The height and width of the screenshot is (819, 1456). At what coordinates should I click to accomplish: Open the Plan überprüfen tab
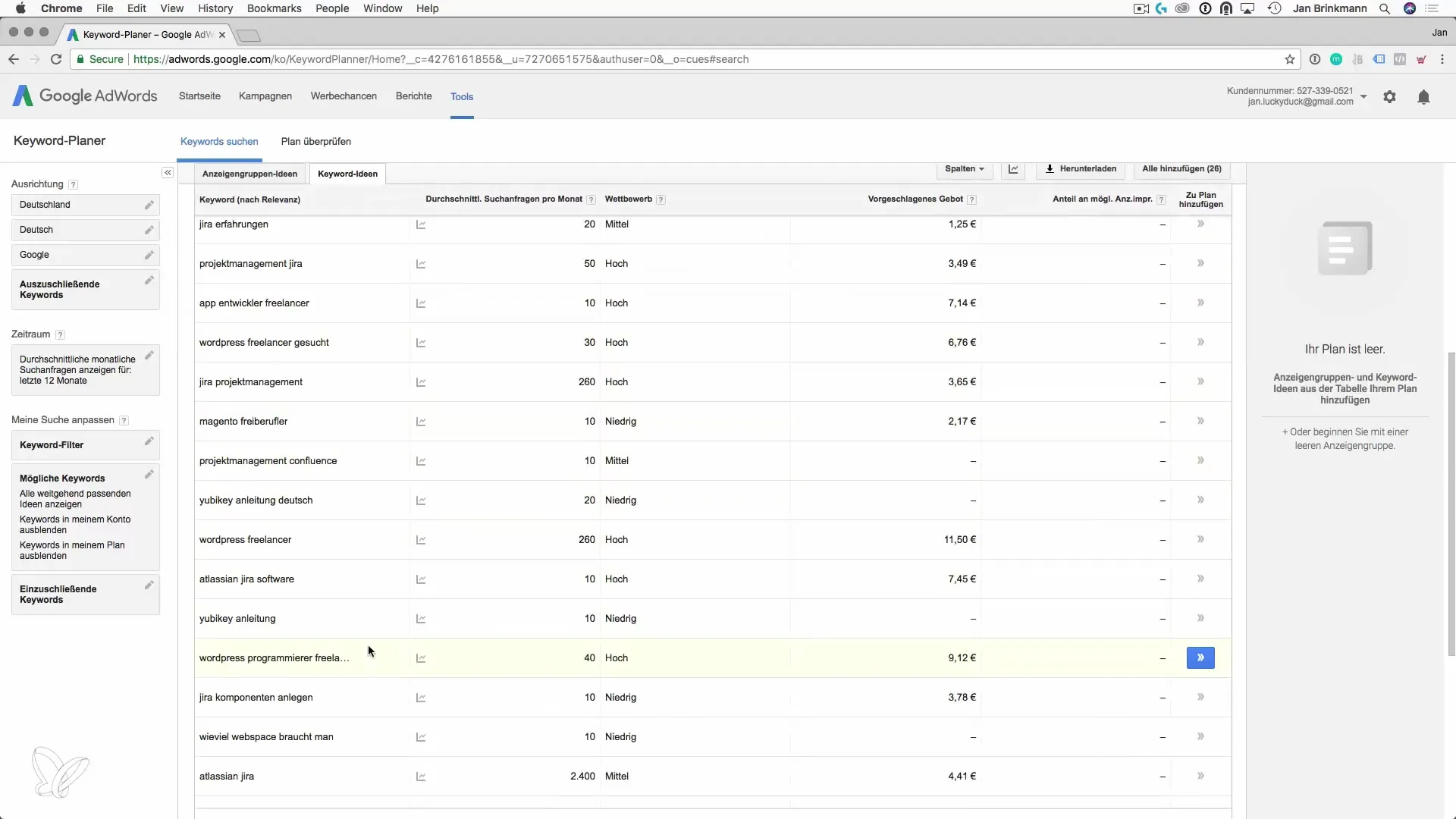[x=316, y=142]
